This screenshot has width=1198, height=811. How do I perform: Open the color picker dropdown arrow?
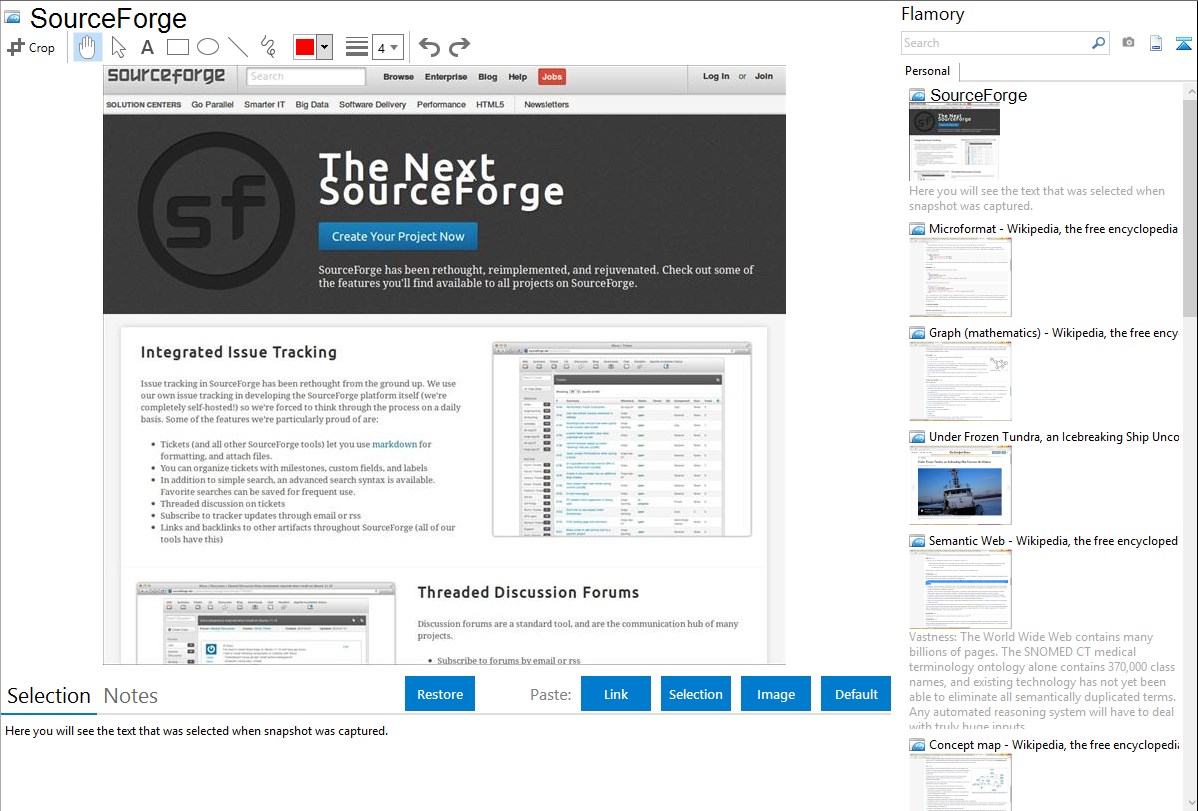point(325,47)
